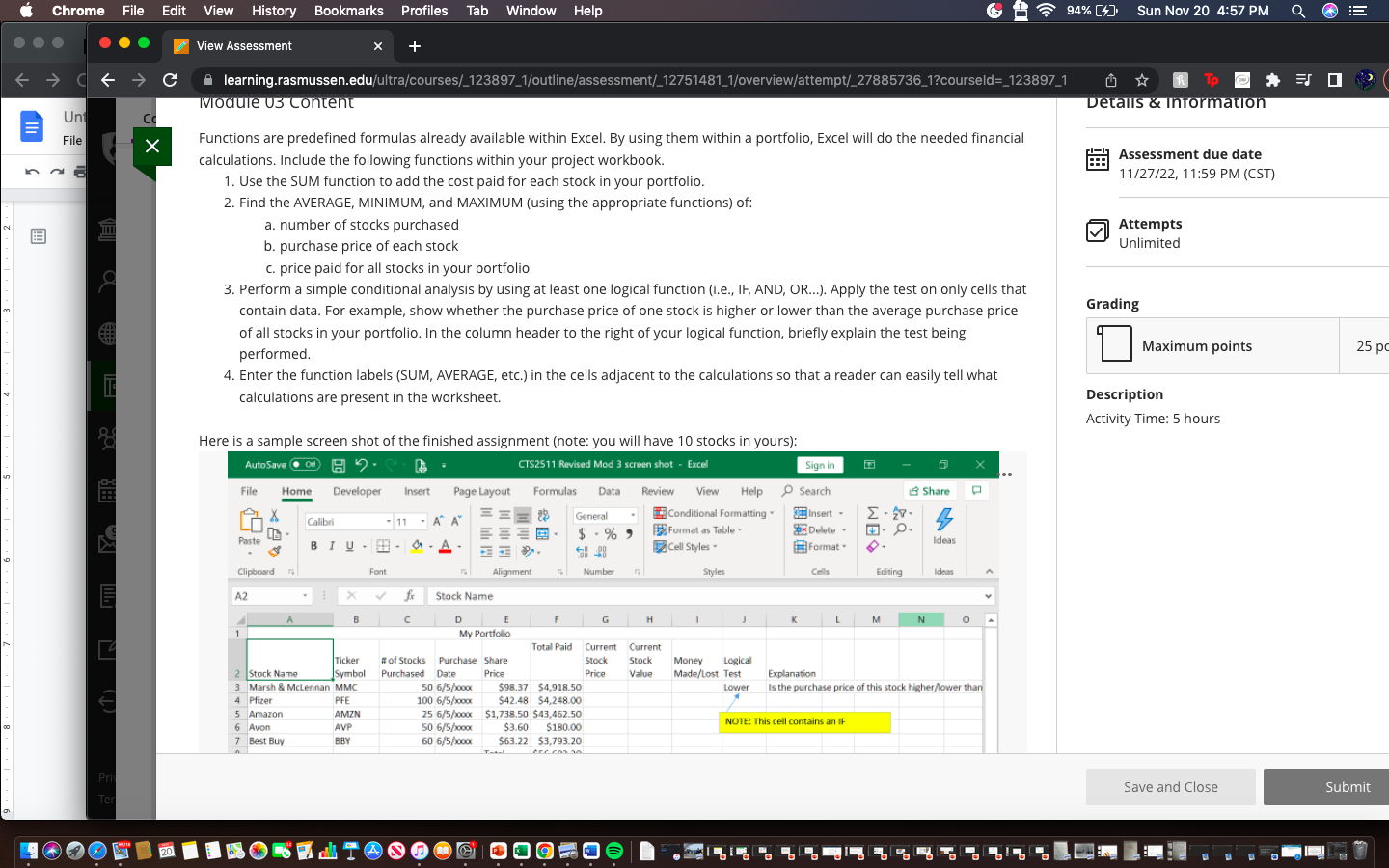Bookmark this page with the star icon
This screenshot has width=1389, height=868.
click(x=1142, y=80)
